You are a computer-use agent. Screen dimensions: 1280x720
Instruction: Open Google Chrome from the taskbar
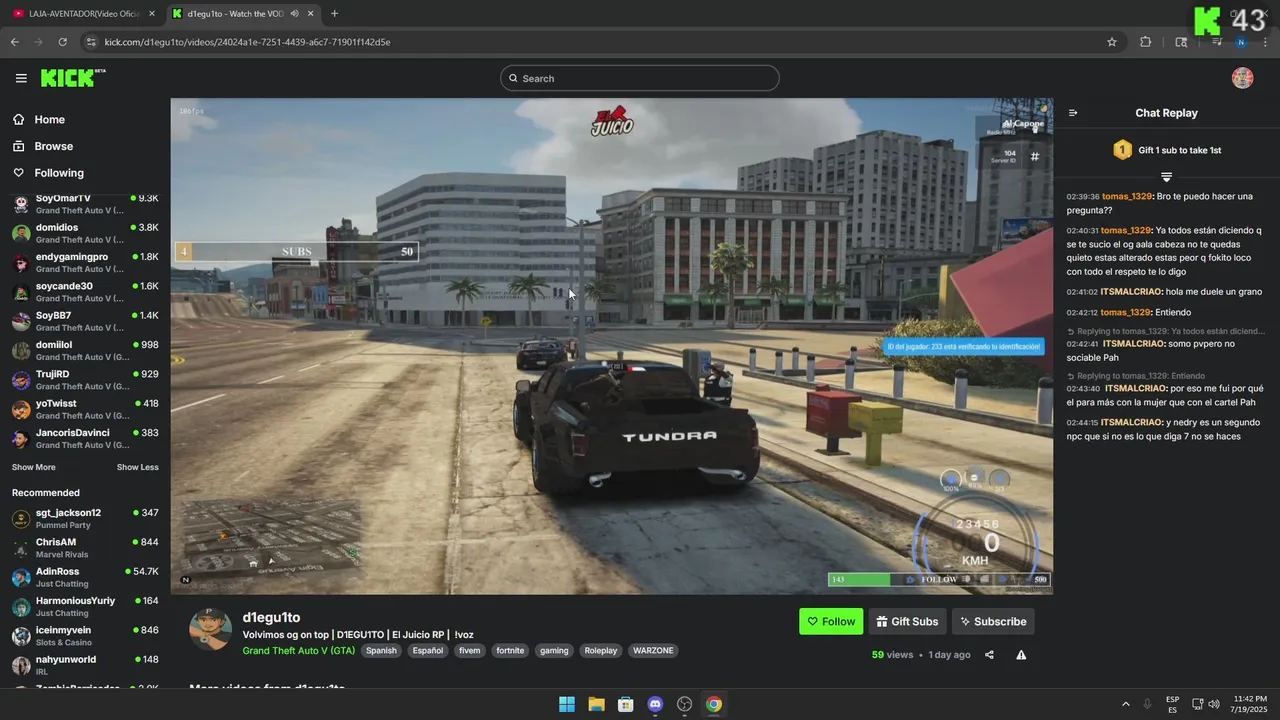(x=714, y=704)
